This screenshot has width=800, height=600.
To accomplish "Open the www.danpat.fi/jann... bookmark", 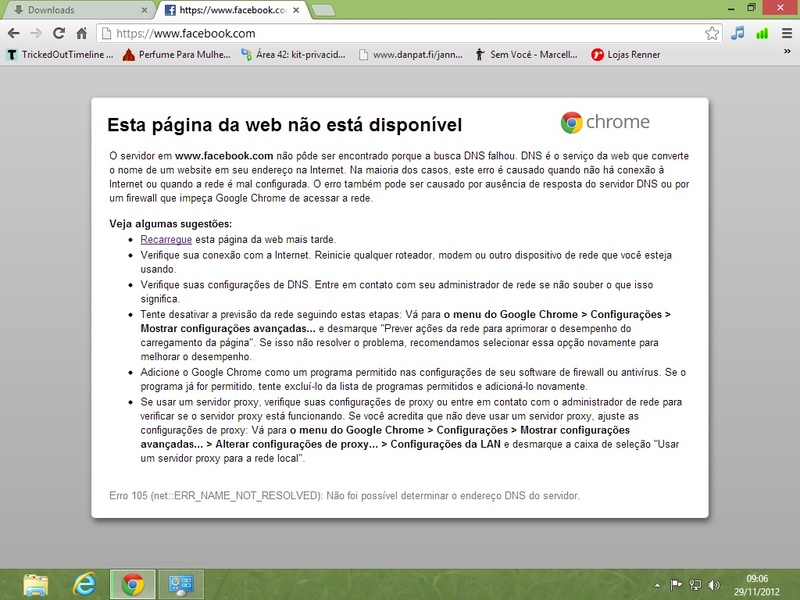I will [411, 55].
